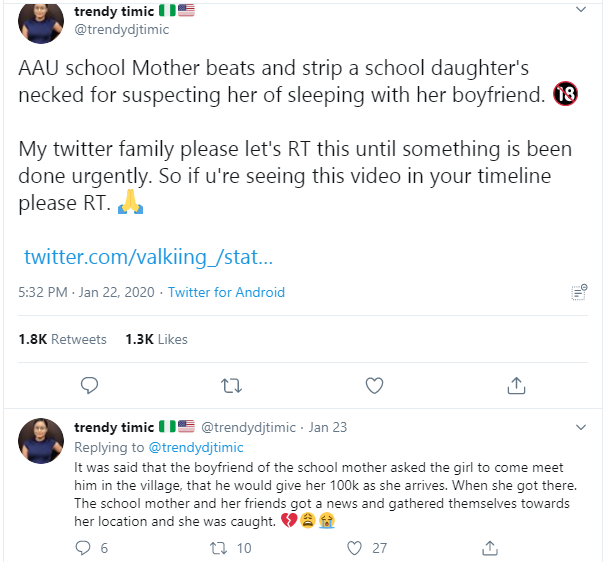Share the main tweet
608x562 pixels.
tap(517, 385)
